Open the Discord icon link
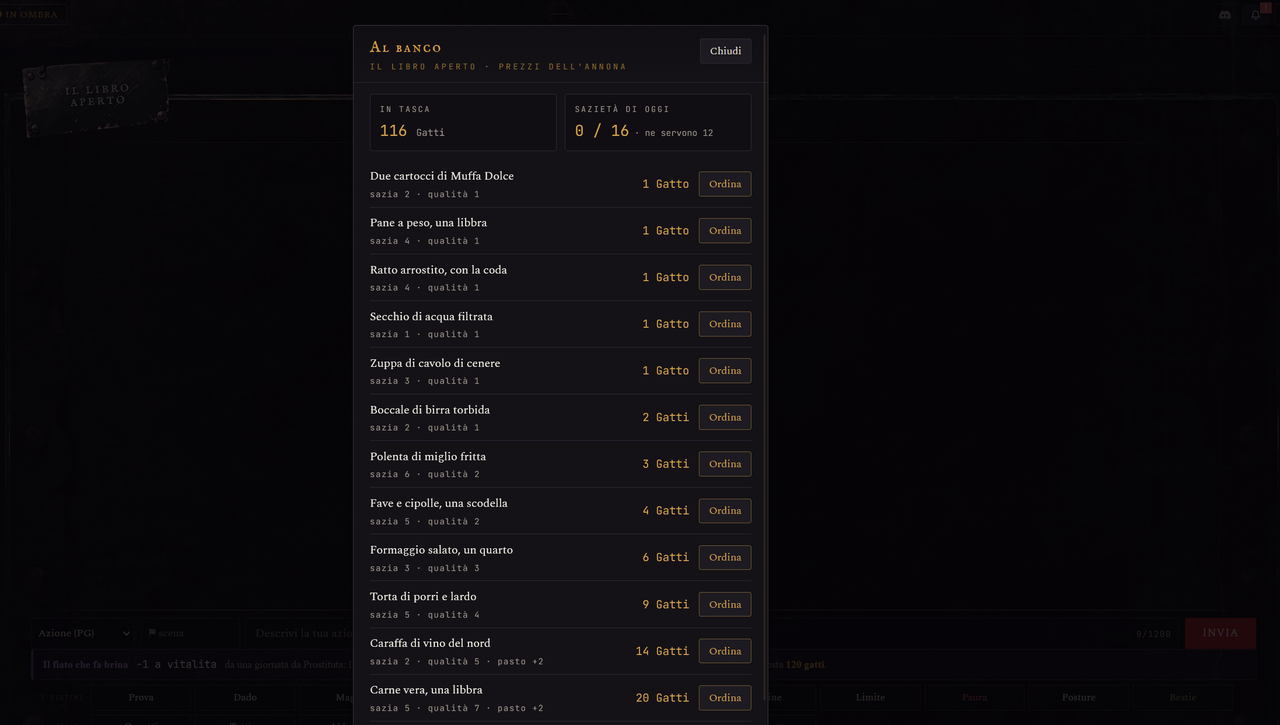This screenshot has width=1280, height=725. point(1225,15)
